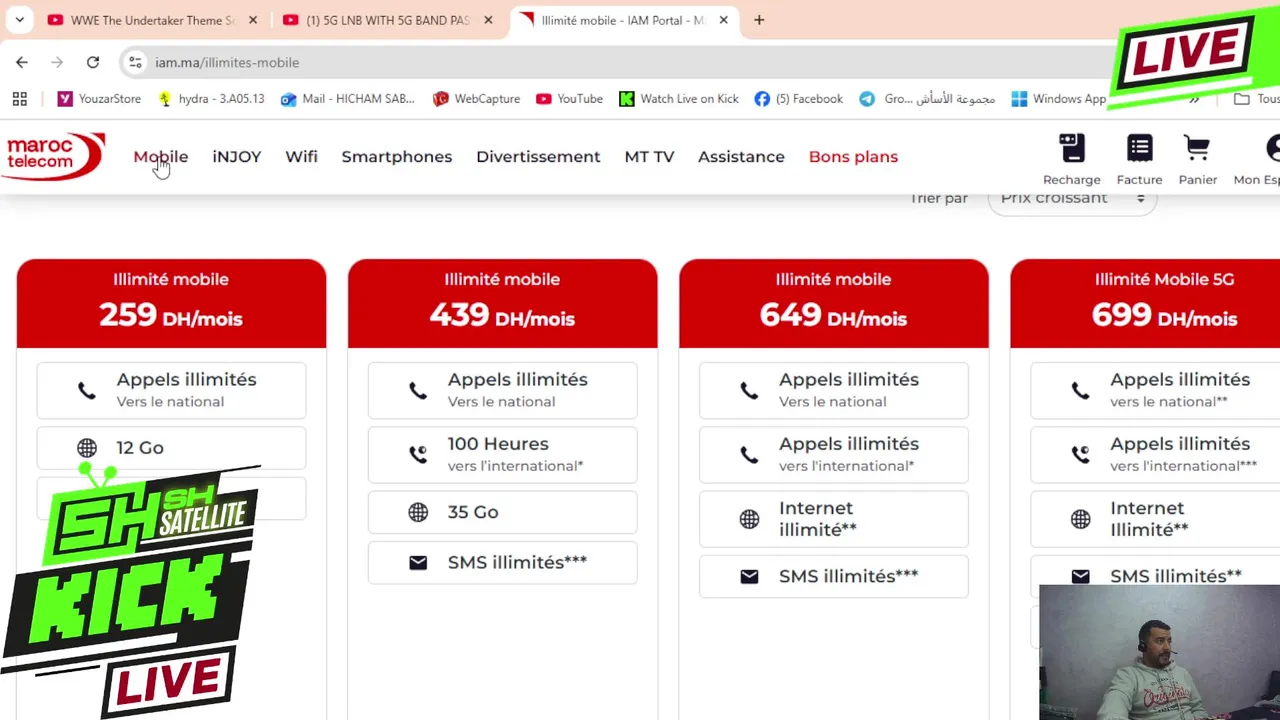
Task: Open the Chrome tab search dropdown arrow
Action: click(19, 20)
